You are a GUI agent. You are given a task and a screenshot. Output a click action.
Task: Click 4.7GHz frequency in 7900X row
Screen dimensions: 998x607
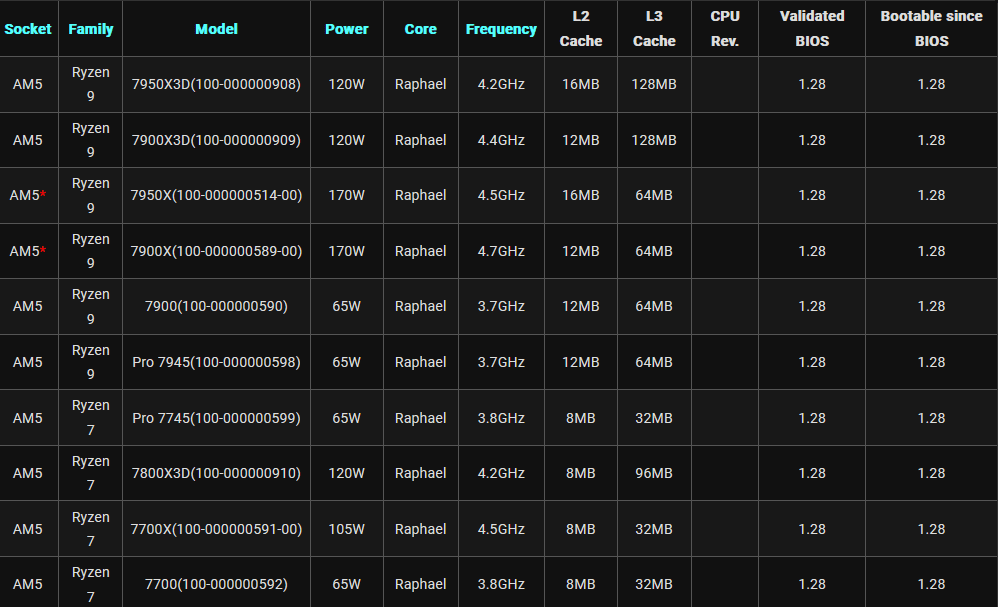(x=502, y=251)
